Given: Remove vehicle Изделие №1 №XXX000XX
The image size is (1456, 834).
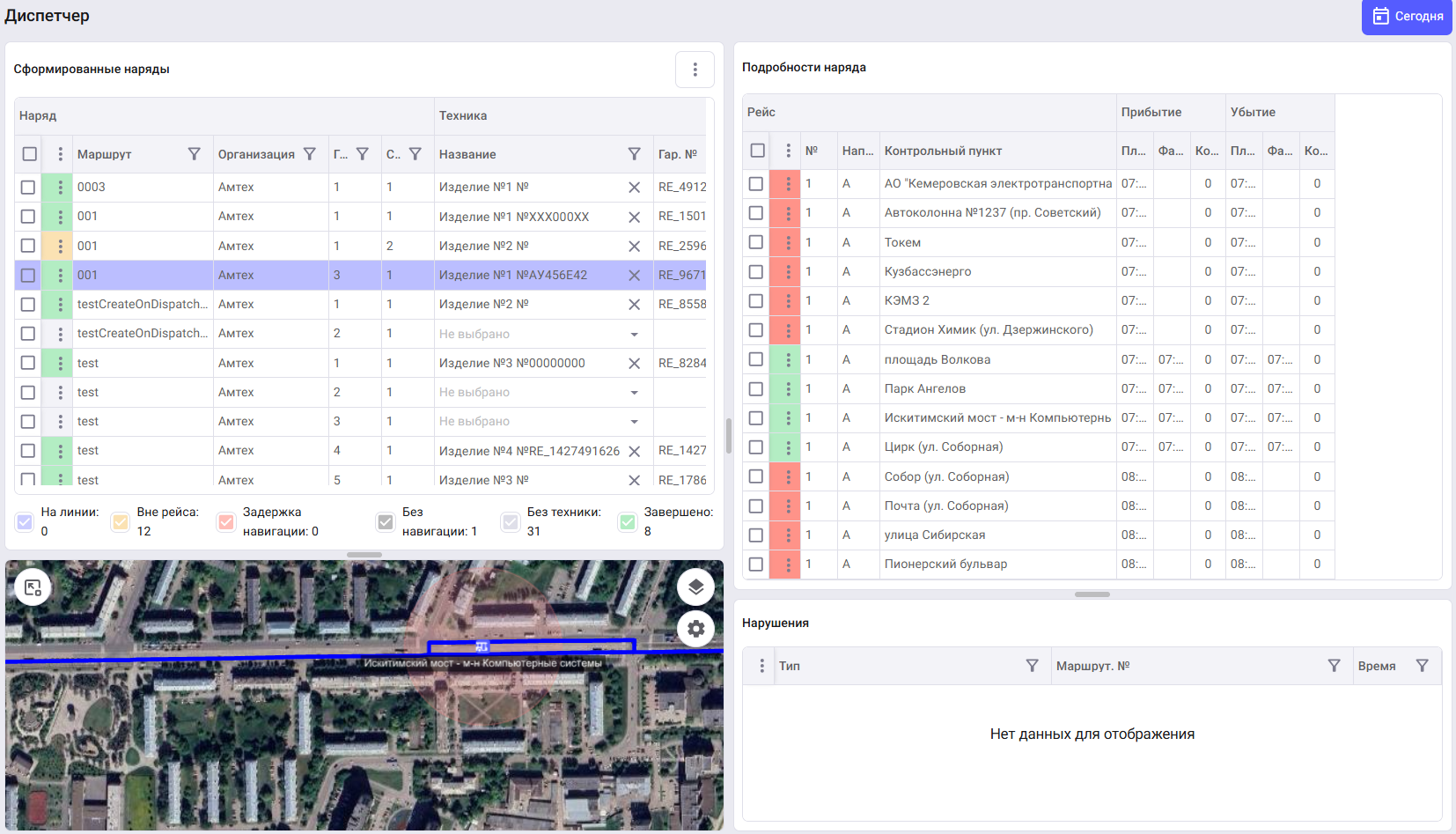Looking at the screenshot, I should pos(634,217).
